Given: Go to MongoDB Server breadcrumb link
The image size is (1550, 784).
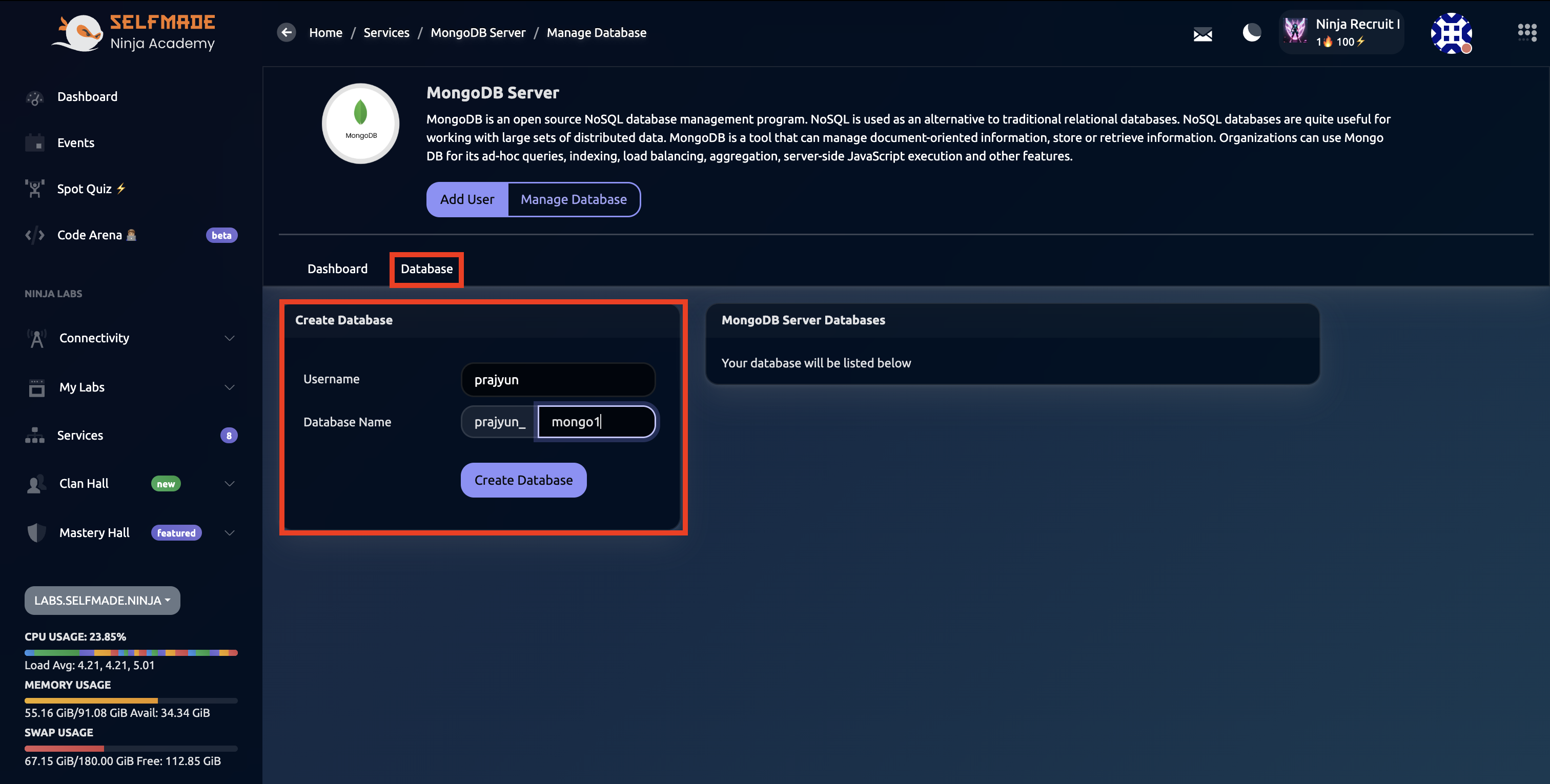Looking at the screenshot, I should [478, 32].
